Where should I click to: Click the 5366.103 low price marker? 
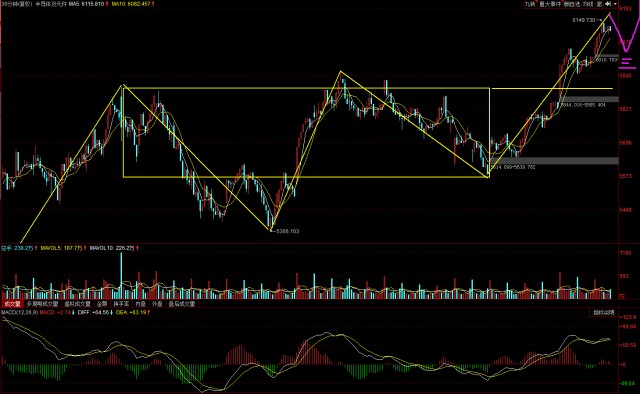(288, 231)
